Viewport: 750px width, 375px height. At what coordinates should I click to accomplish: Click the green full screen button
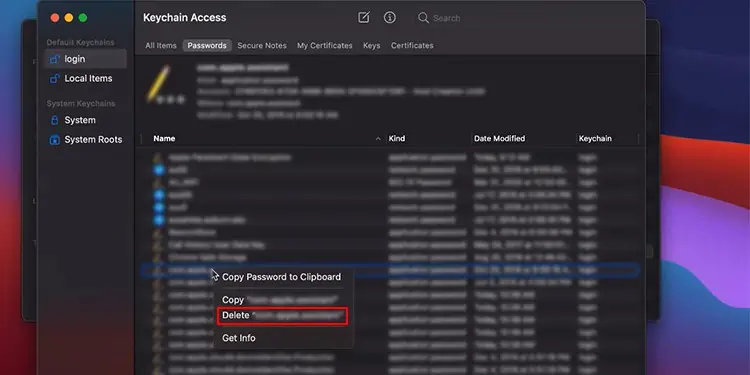83,18
